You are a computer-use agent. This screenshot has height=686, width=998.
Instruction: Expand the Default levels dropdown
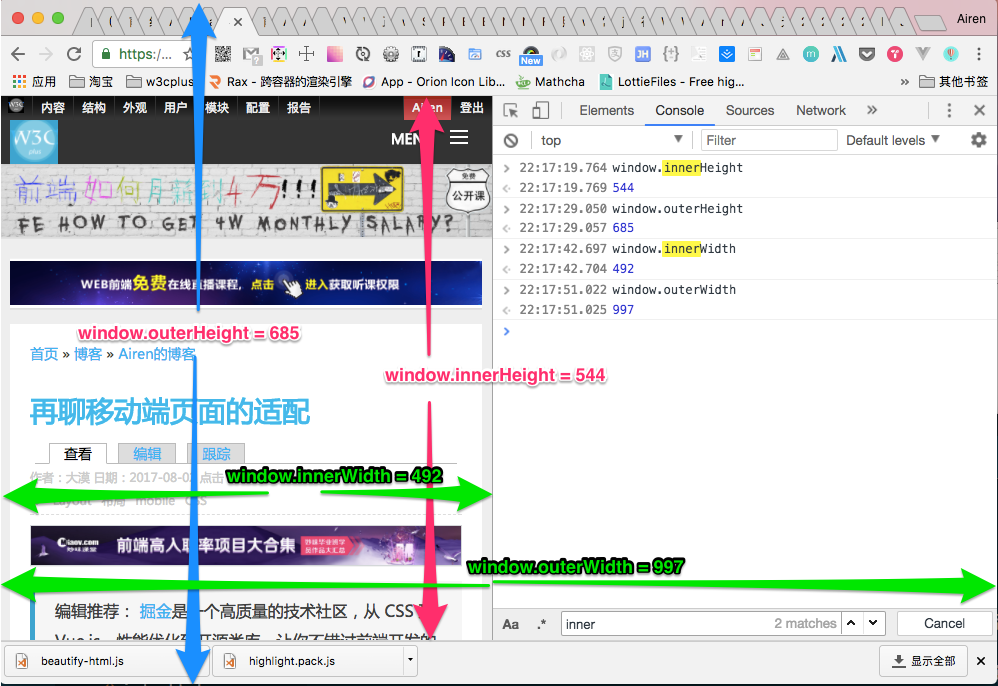[x=892, y=140]
